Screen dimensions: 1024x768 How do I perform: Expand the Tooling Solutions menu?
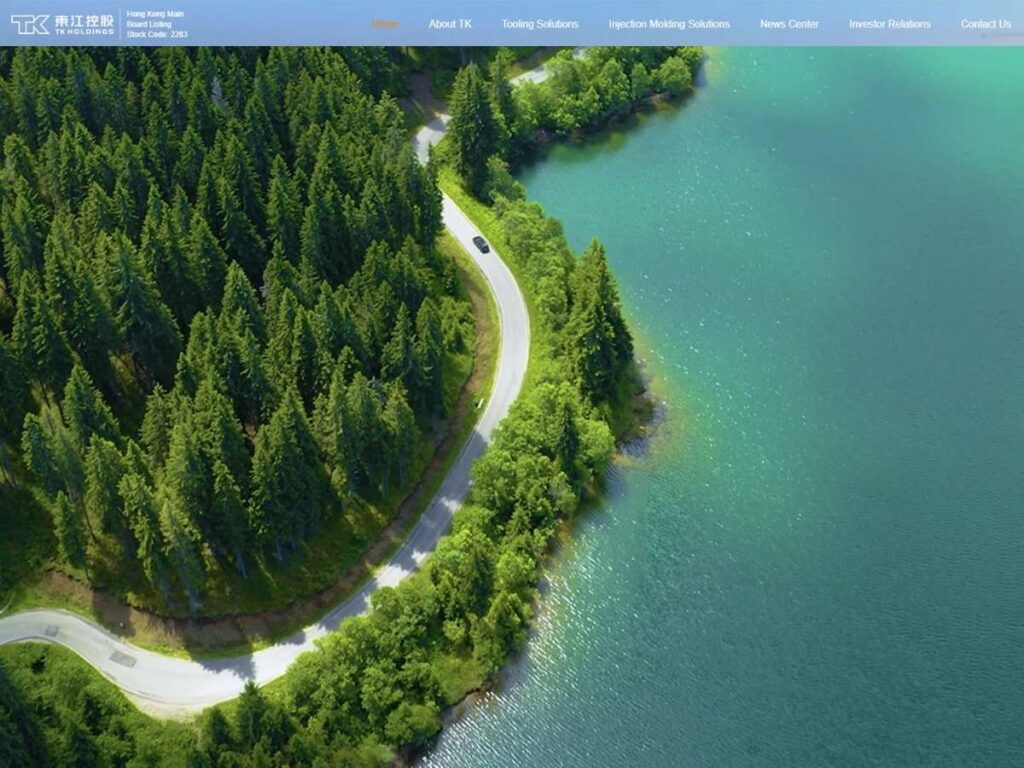tap(539, 24)
